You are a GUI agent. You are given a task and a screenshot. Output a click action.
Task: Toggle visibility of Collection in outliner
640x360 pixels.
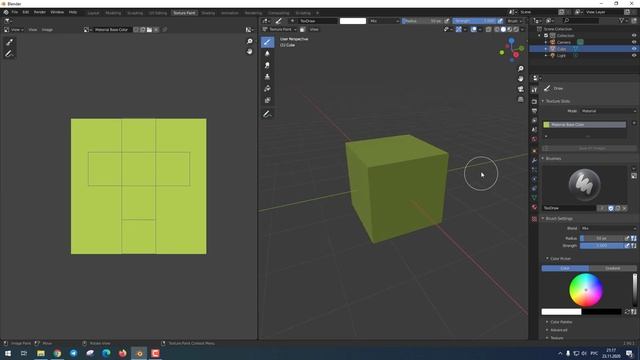(x=634, y=36)
